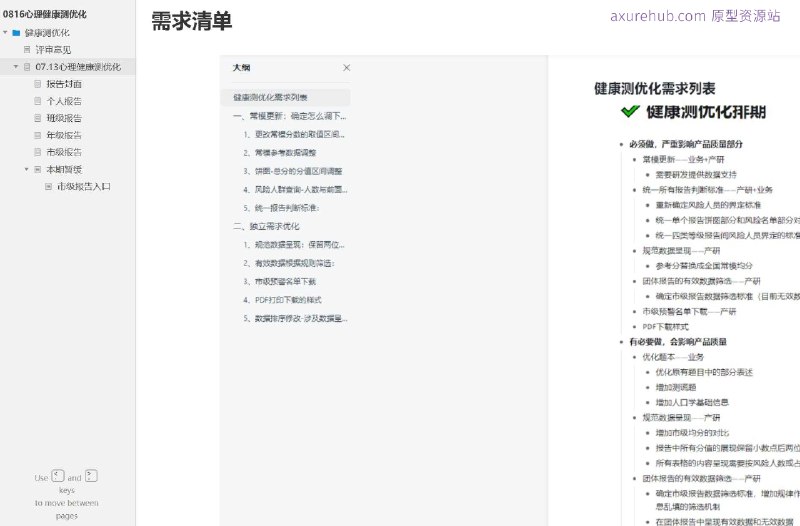Jump to outline section 二、独立需求优化

coord(266,226)
